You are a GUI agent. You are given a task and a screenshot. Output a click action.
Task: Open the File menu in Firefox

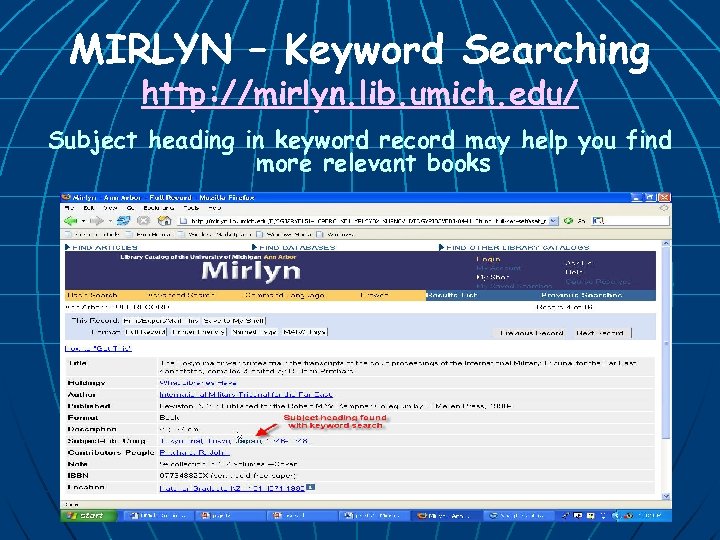[70, 208]
